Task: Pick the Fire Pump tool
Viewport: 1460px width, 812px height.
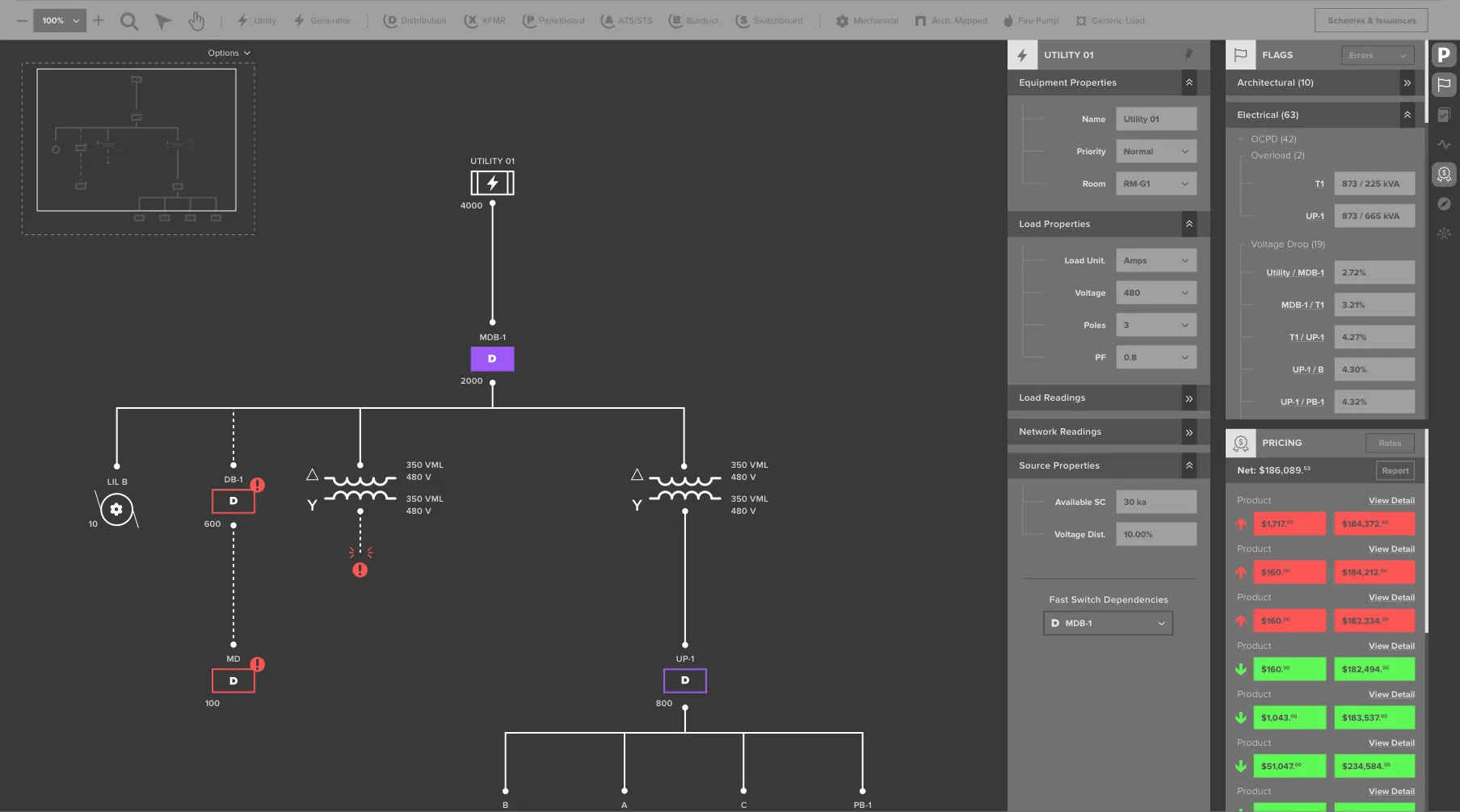Action: coord(1031,21)
